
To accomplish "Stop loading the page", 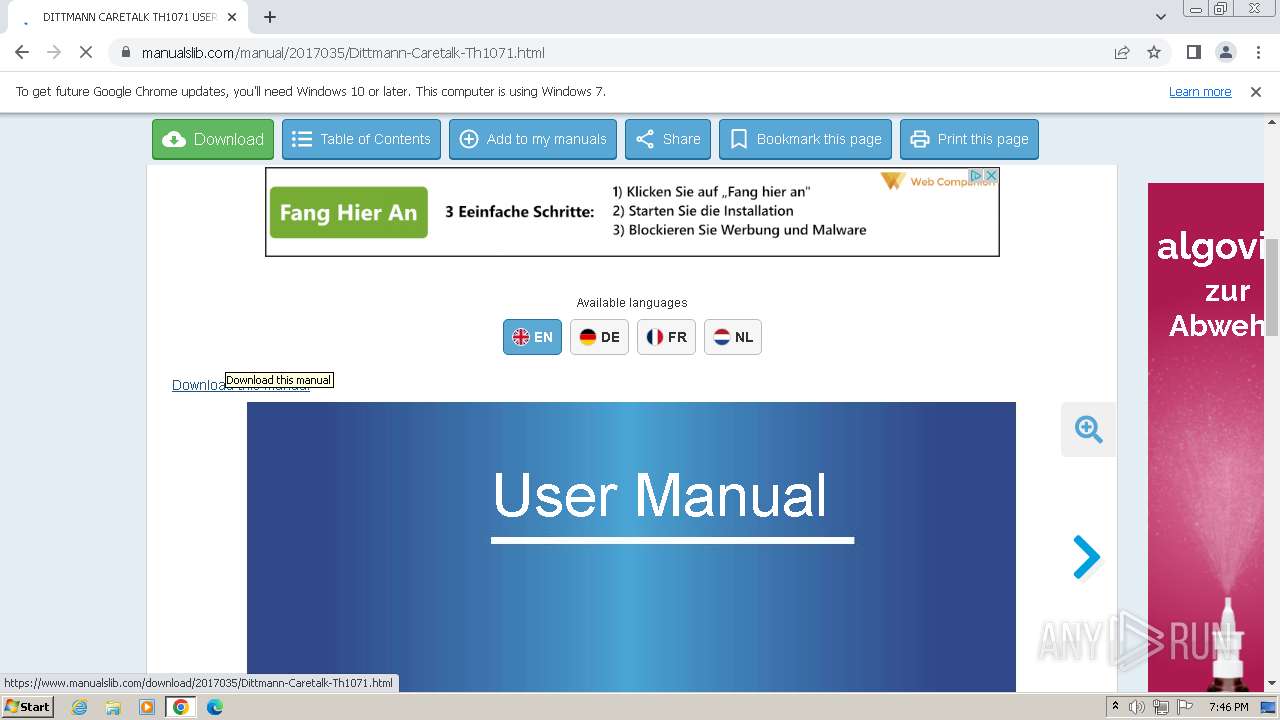I will click(x=86, y=52).
